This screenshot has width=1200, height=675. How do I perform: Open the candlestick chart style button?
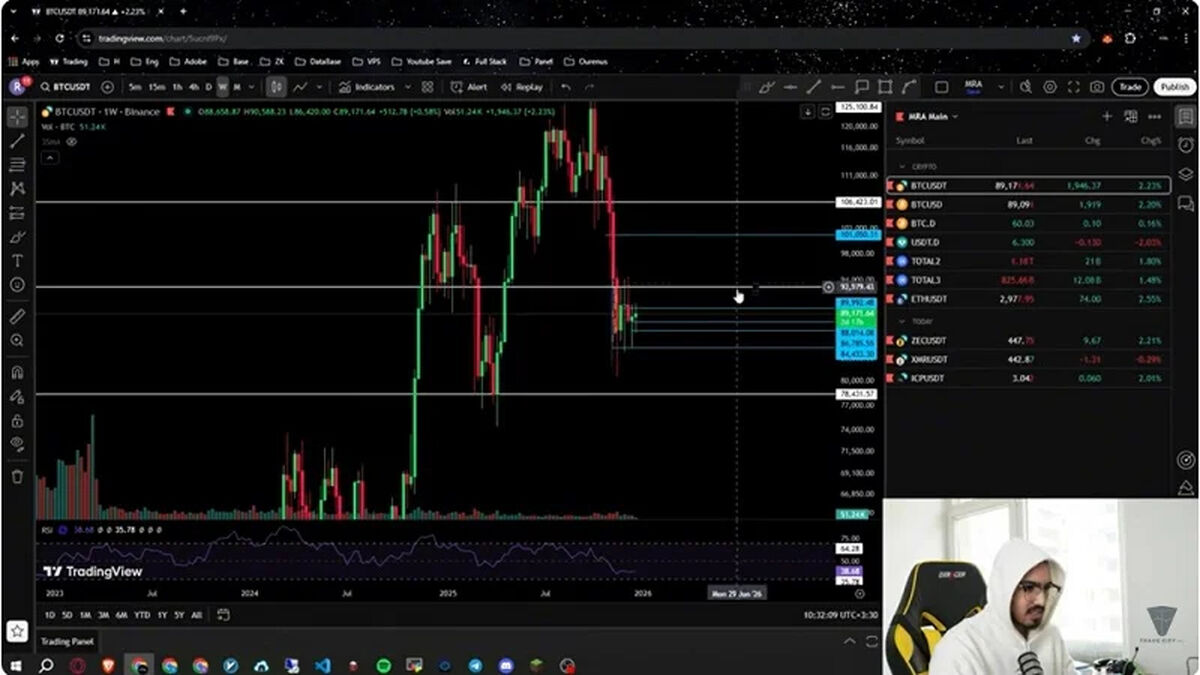click(276, 87)
